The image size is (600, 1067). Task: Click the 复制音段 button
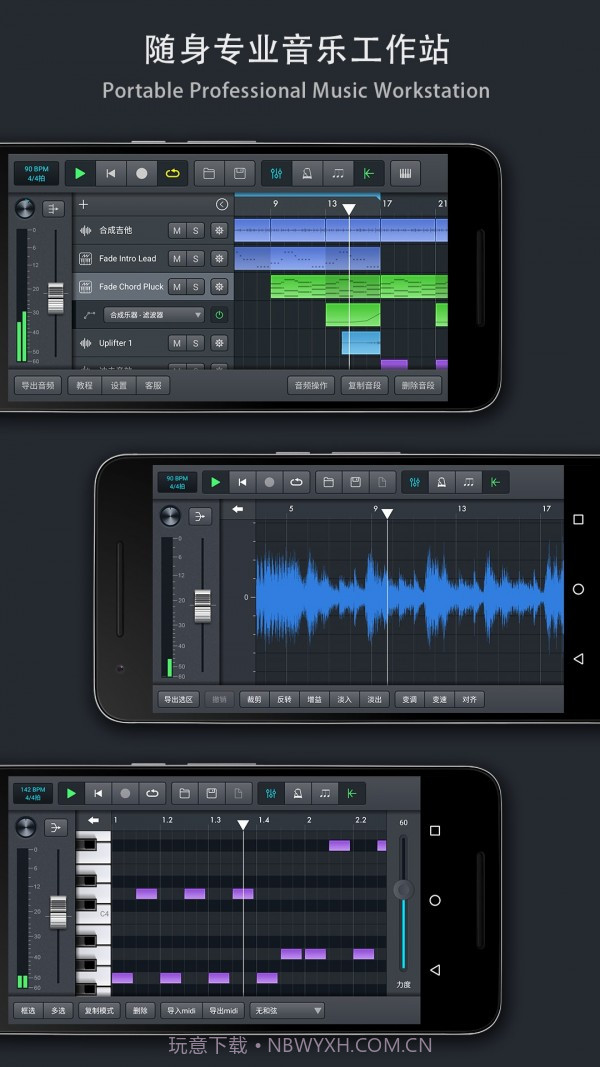364,385
